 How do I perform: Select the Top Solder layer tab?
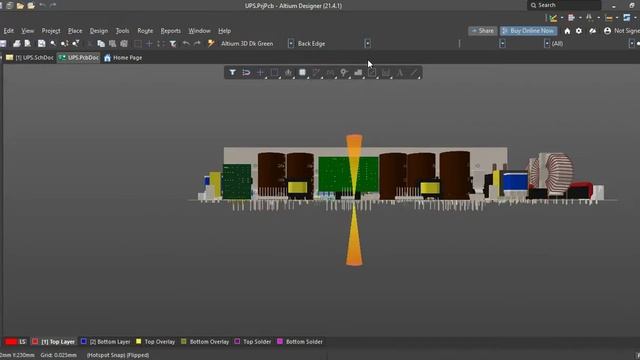tap(257, 342)
